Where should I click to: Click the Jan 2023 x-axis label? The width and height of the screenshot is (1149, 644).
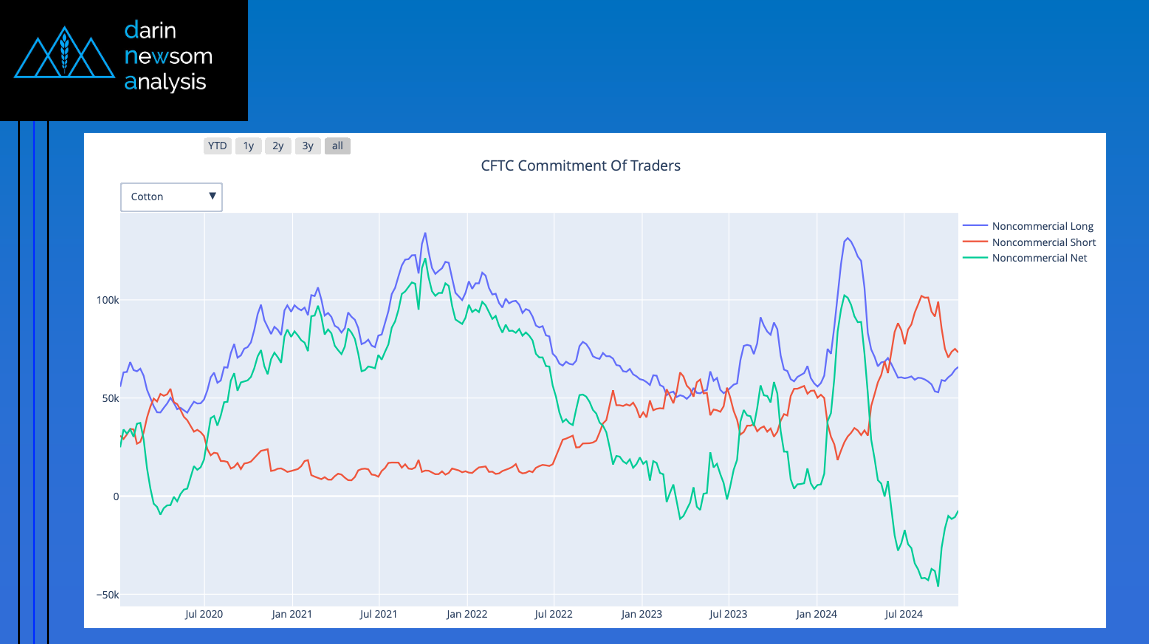pos(641,614)
